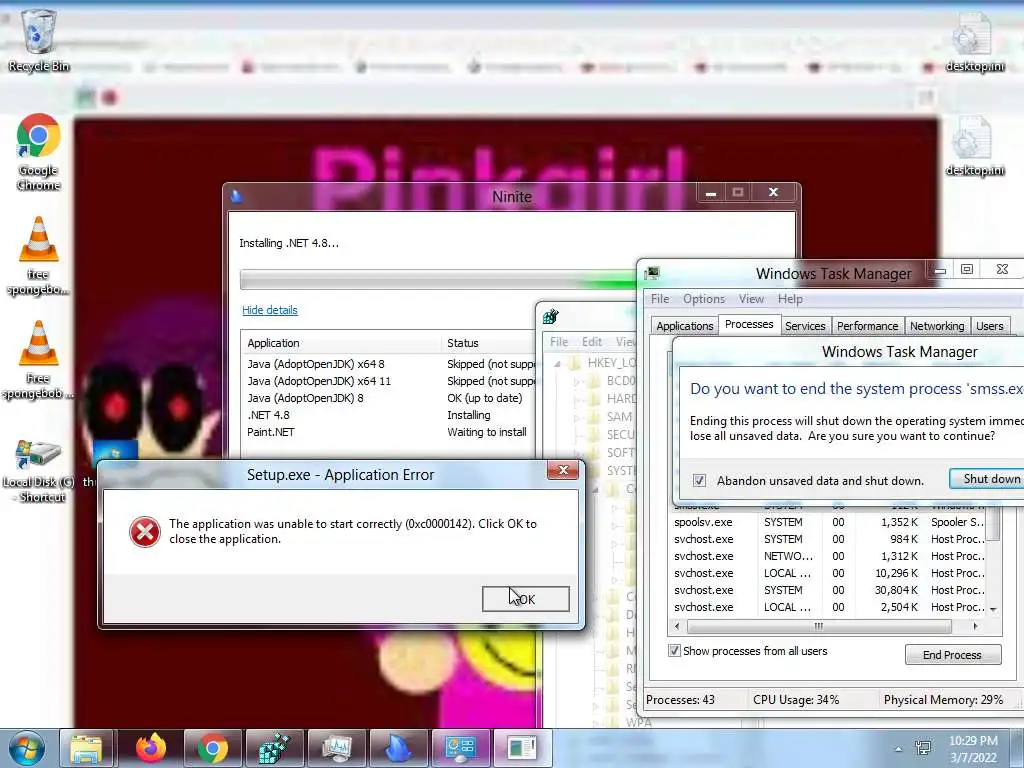Click the Registry Editor title bar icon
Viewport: 1024px width, 768px height.
tap(551, 317)
